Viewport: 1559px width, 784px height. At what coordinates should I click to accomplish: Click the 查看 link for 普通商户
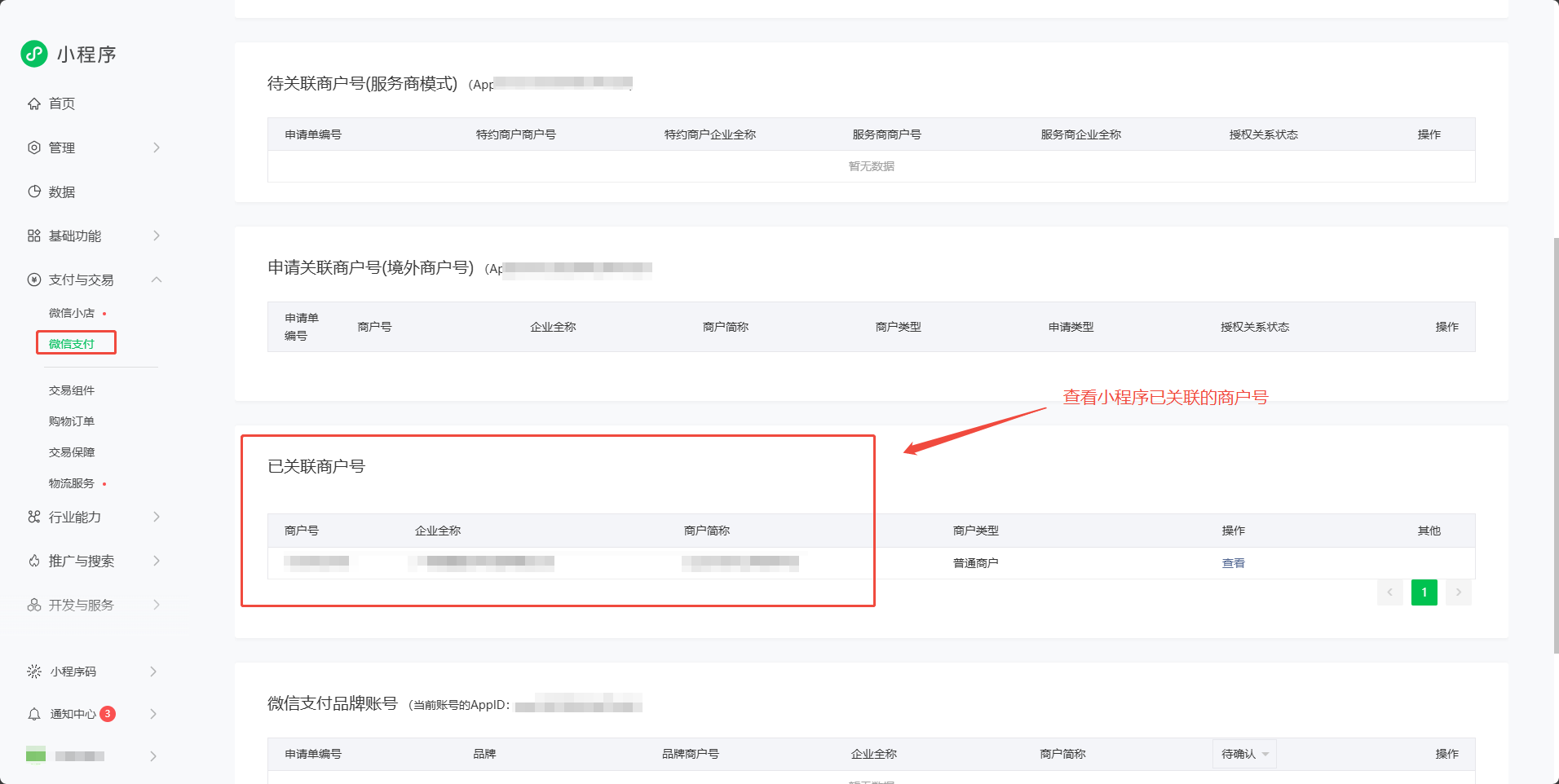pyautogui.click(x=1233, y=563)
